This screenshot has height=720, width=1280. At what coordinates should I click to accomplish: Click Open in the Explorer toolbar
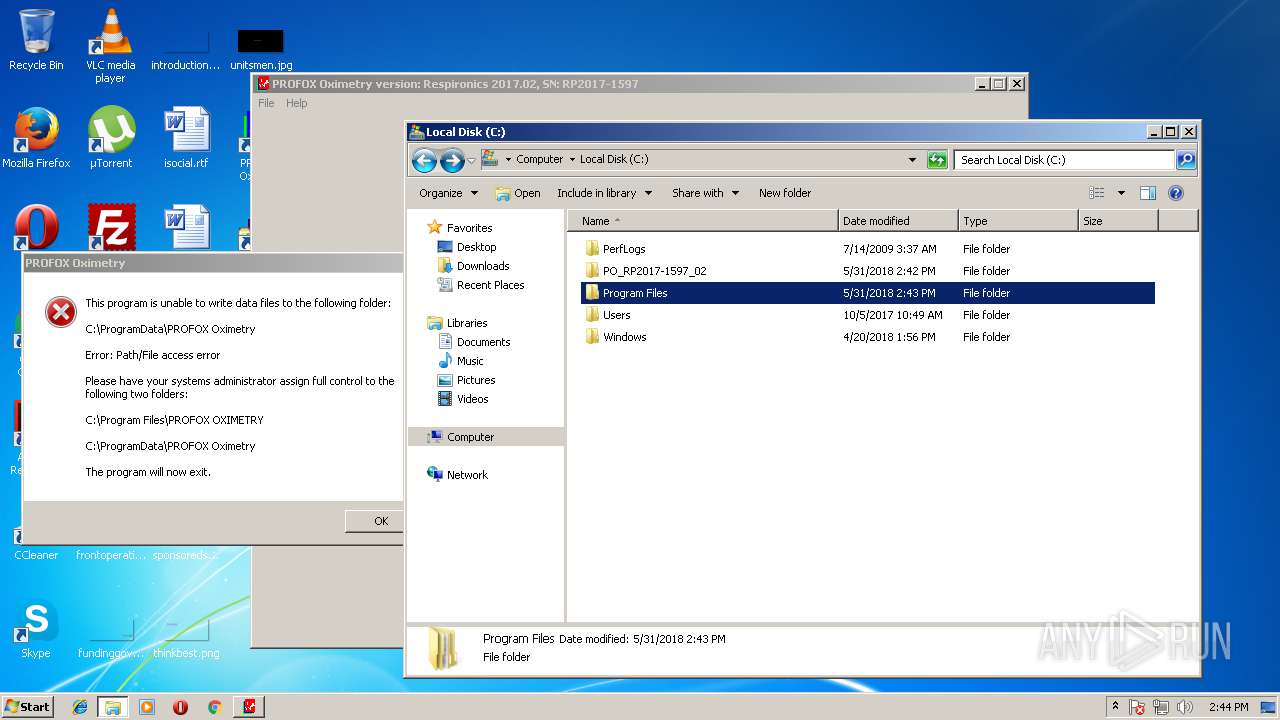click(518, 193)
